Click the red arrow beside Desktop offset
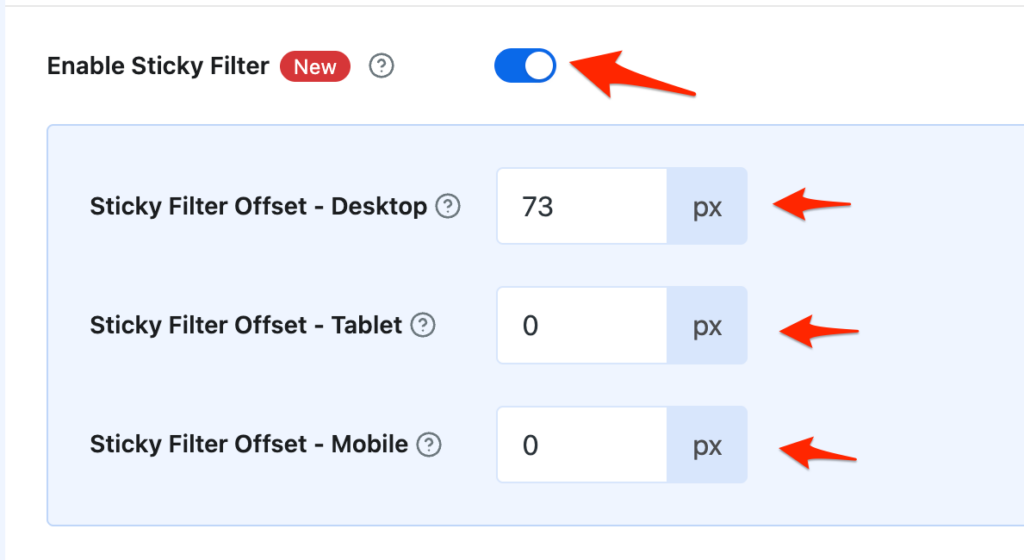Viewport: 1024px width, 560px height. (808, 205)
